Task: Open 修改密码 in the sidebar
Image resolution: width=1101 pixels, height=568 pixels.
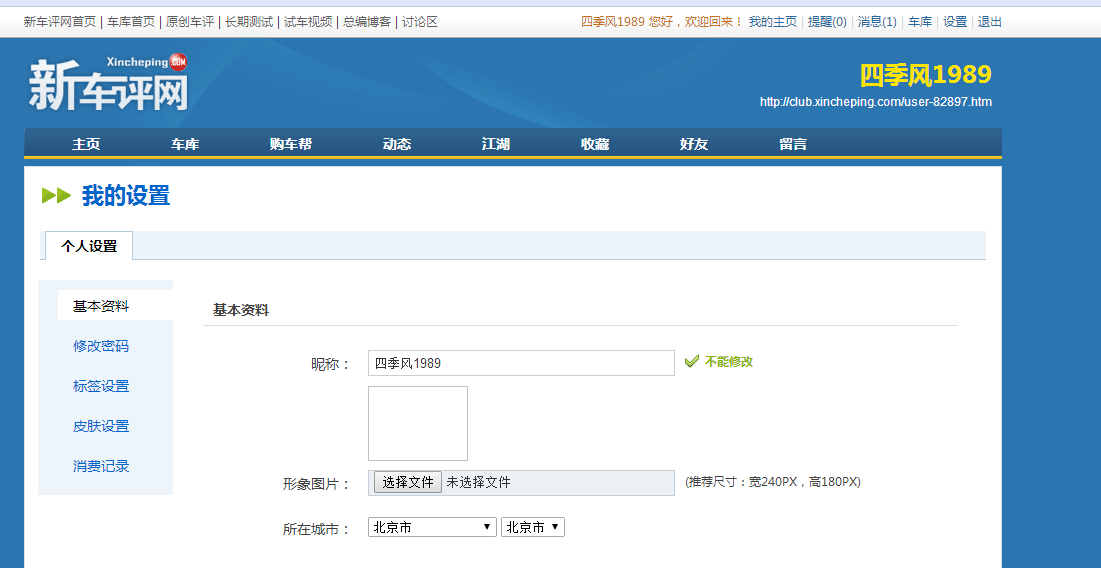Action: 101,346
